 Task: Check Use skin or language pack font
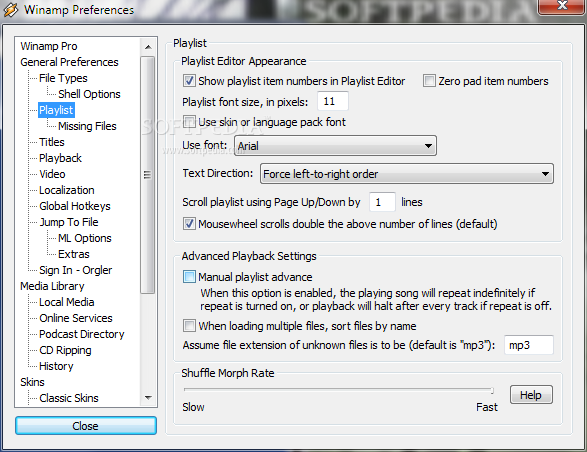[x=189, y=122]
